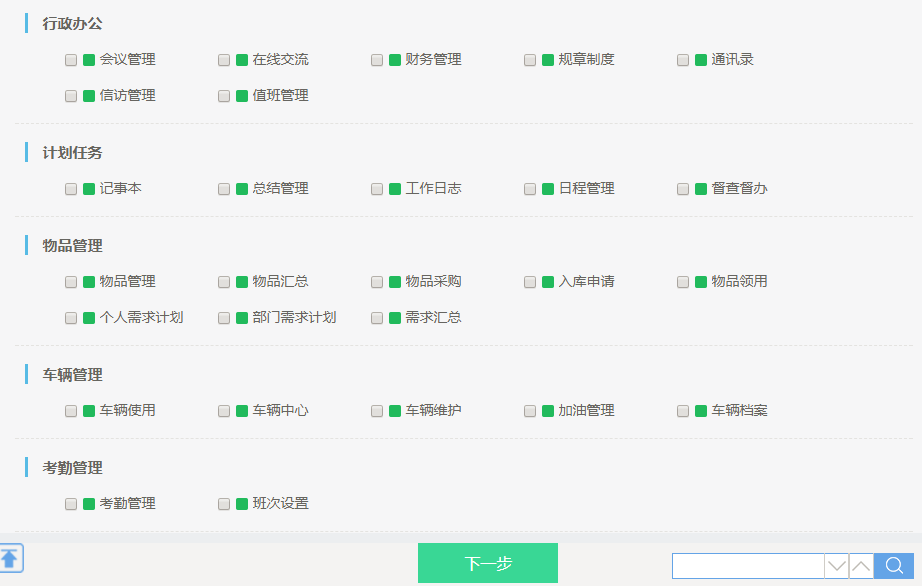
Task: Check the 车辆维护 checkbox
Action: point(377,411)
